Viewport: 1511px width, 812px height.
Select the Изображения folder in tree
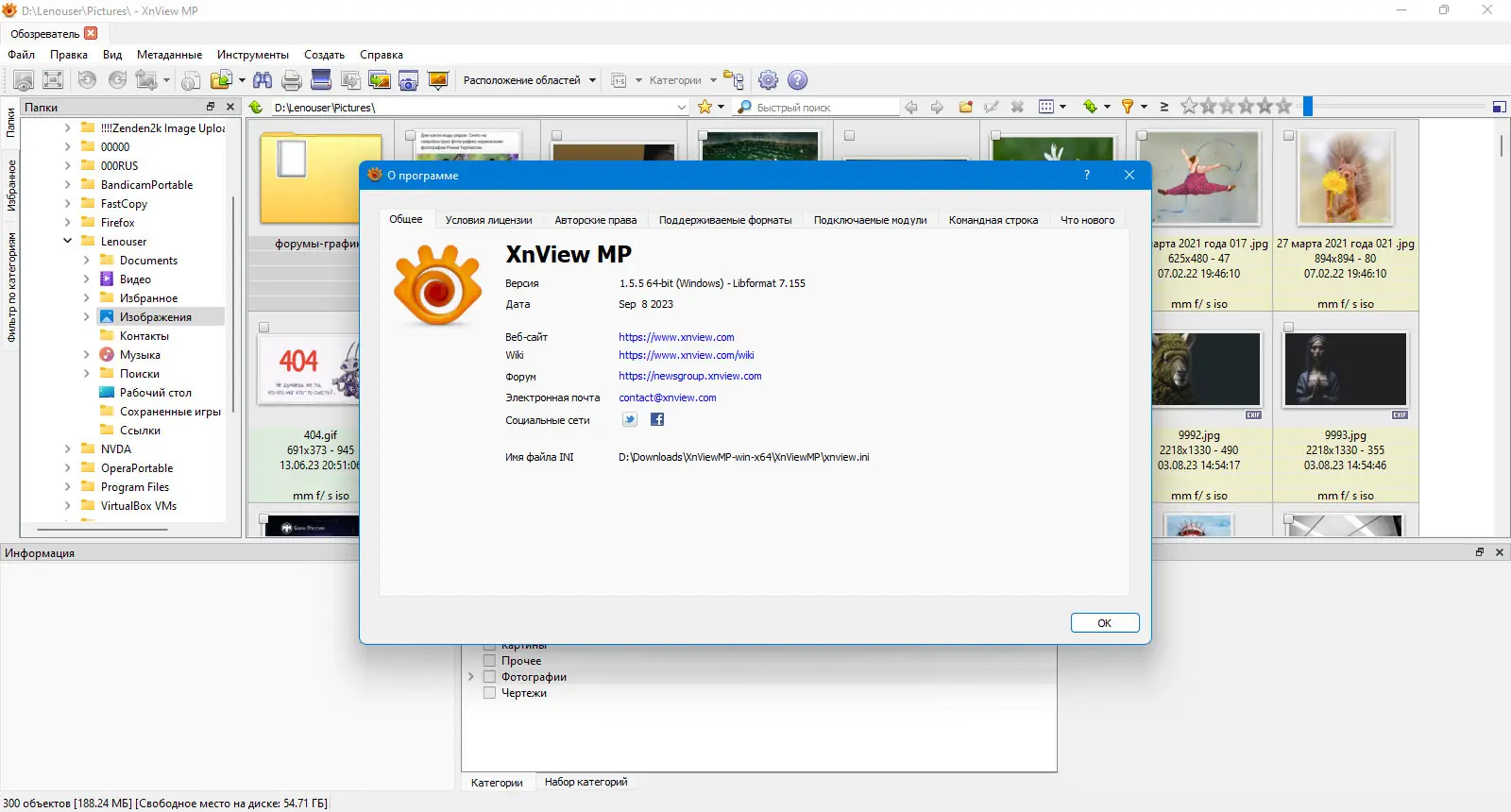click(x=155, y=317)
